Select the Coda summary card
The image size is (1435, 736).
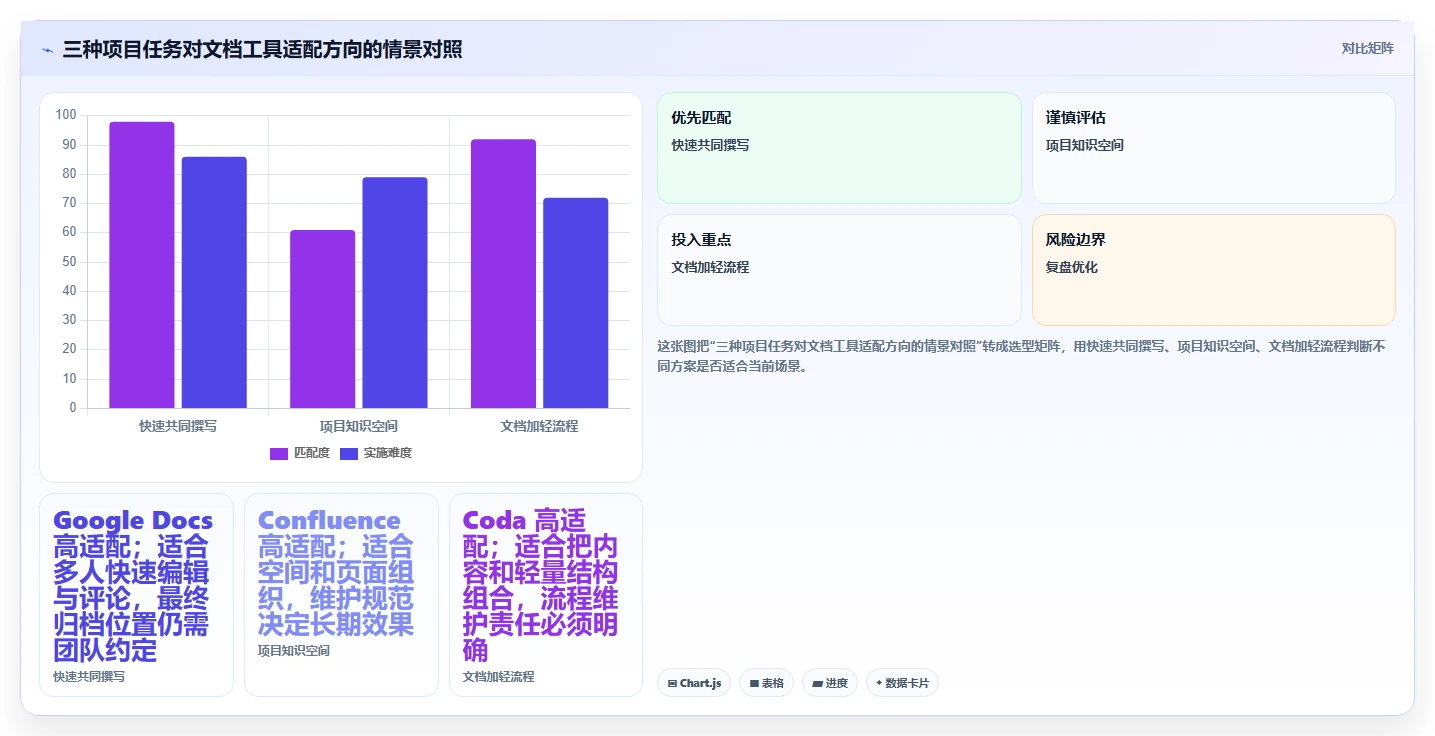tap(546, 595)
